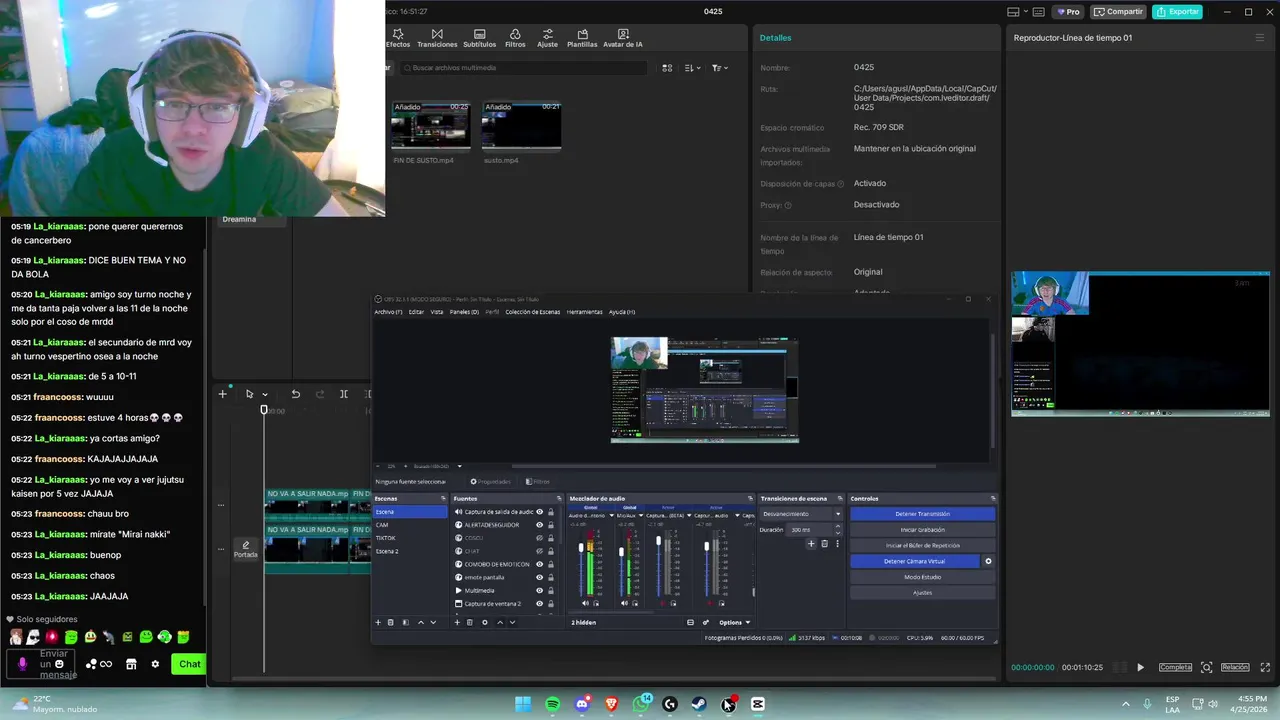Click the Portada cover button

245,549
